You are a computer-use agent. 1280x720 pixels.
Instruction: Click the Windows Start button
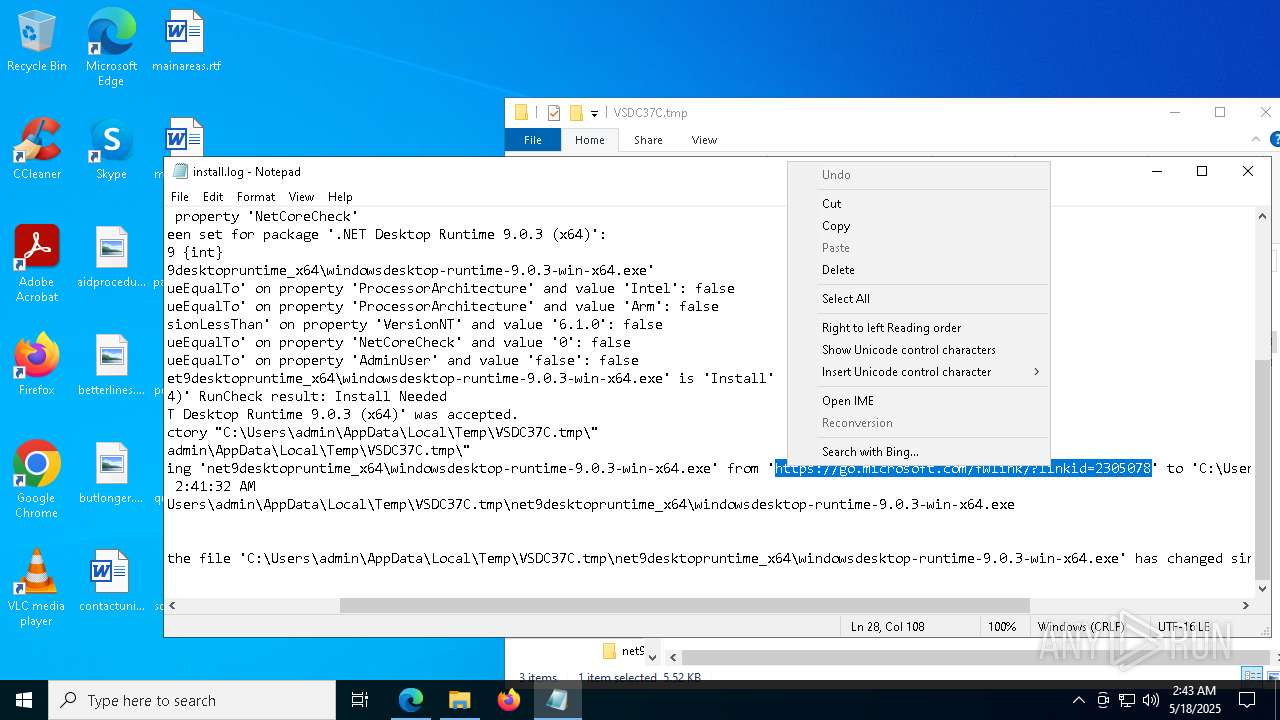(x=24, y=700)
